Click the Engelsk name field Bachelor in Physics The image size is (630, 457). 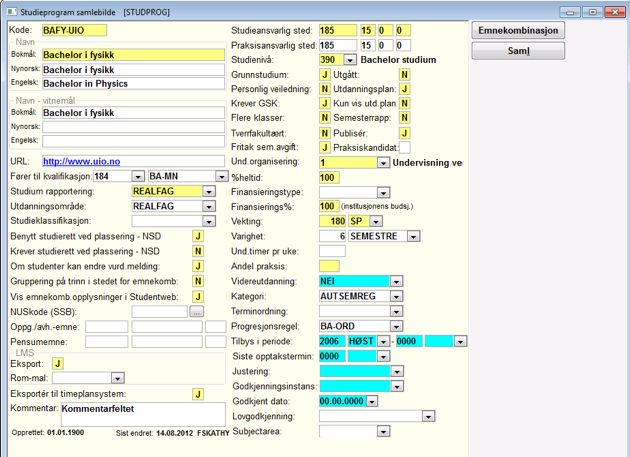(x=133, y=84)
